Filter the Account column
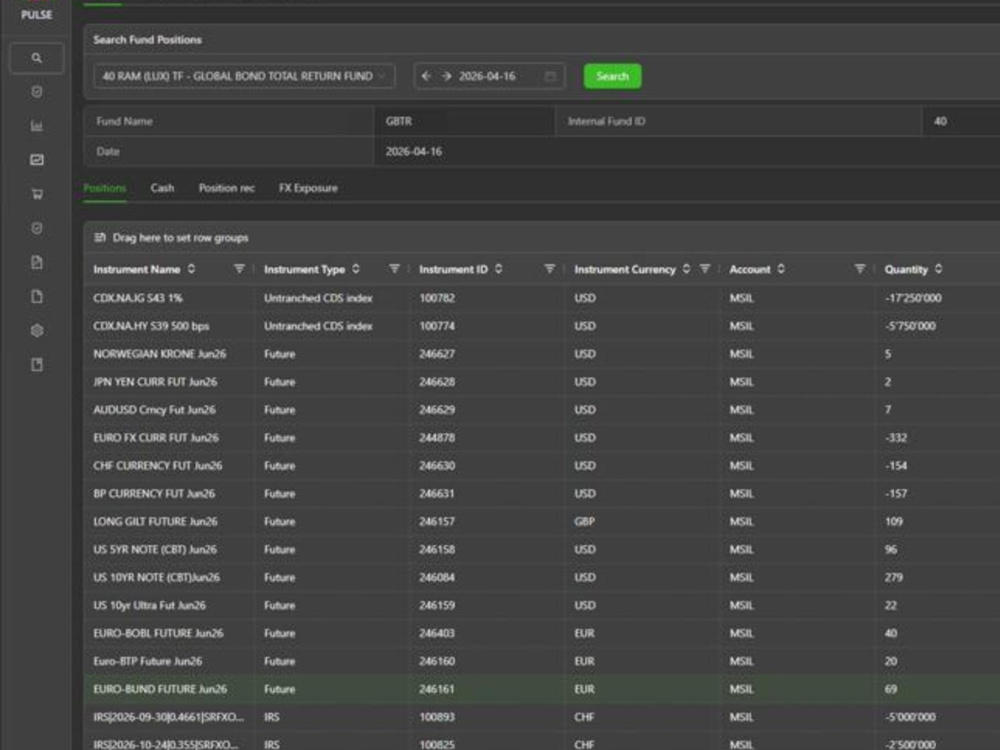 pos(860,269)
